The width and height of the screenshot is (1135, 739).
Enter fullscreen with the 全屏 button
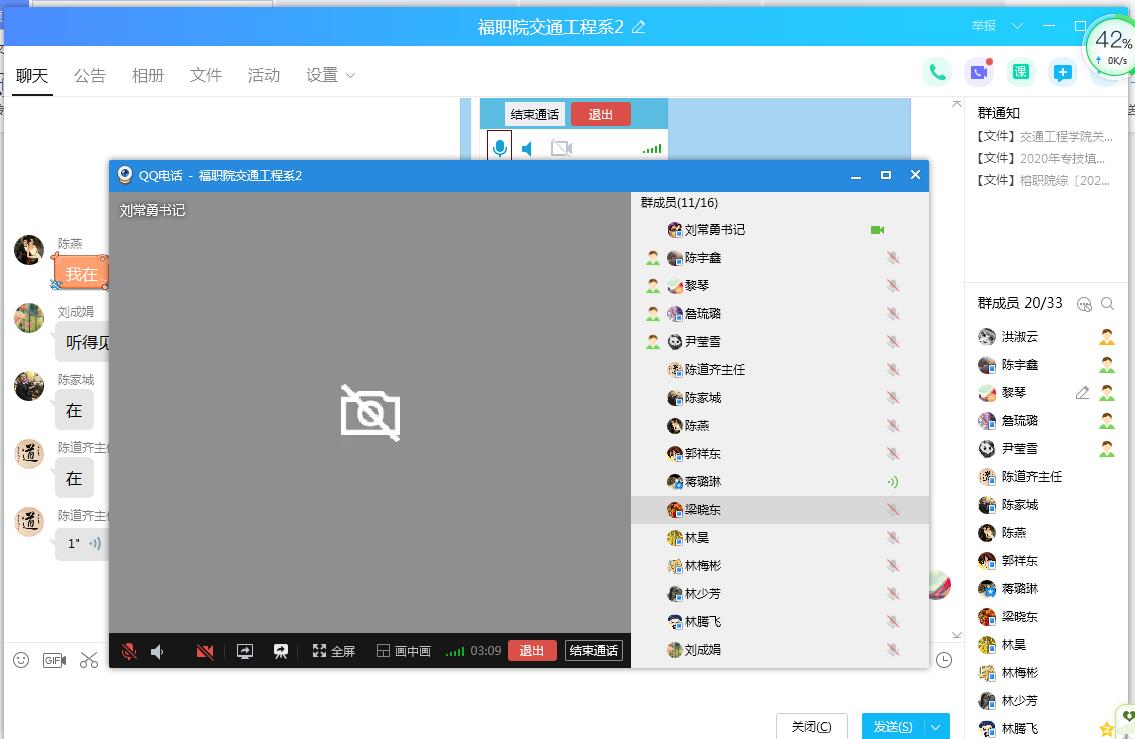click(333, 651)
